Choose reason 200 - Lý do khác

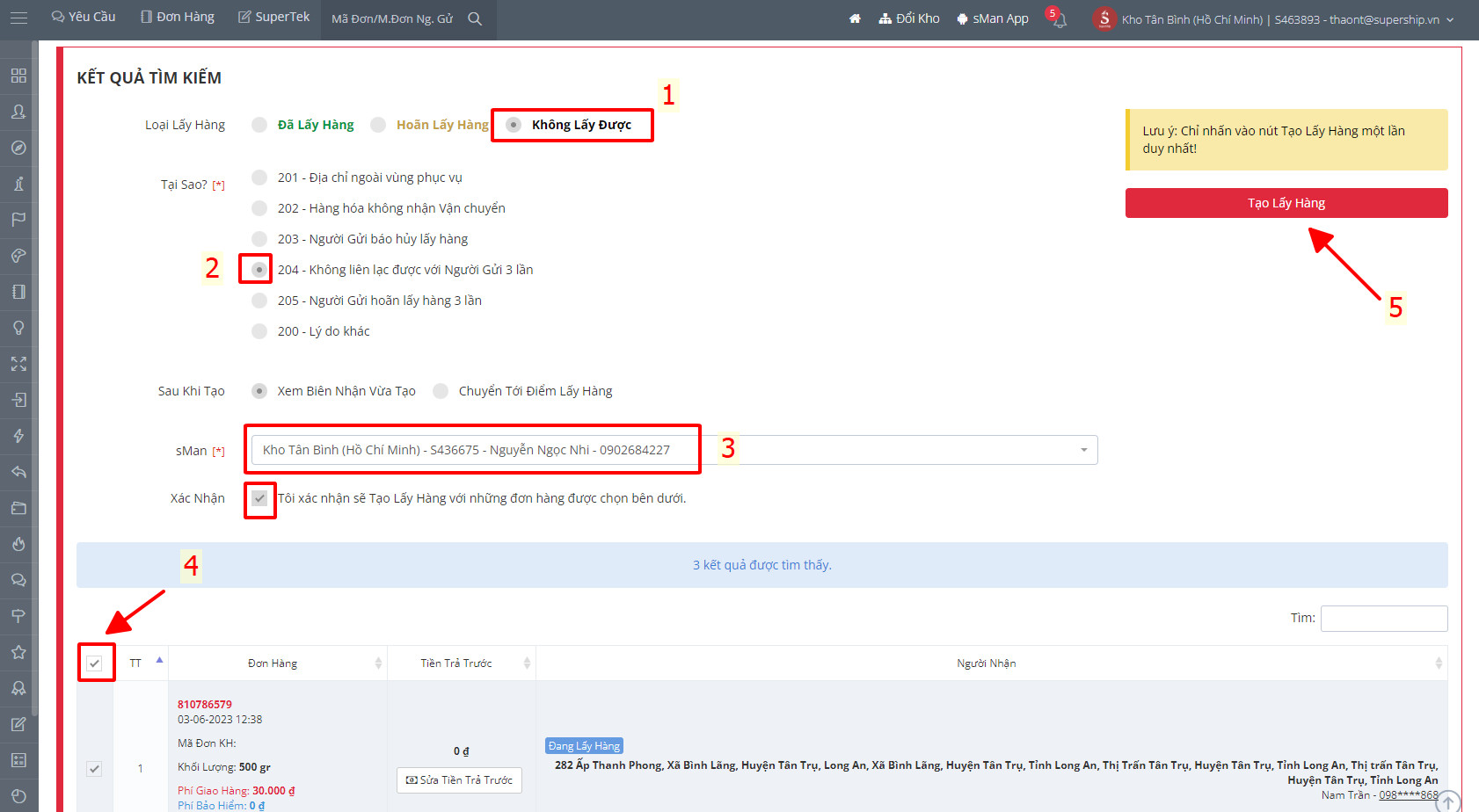(x=259, y=331)
